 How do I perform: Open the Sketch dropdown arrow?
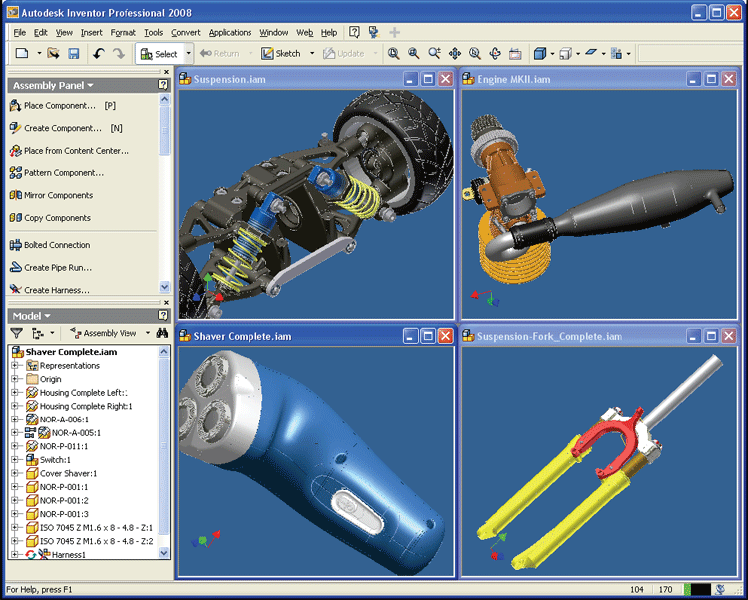tap(312, 53)
